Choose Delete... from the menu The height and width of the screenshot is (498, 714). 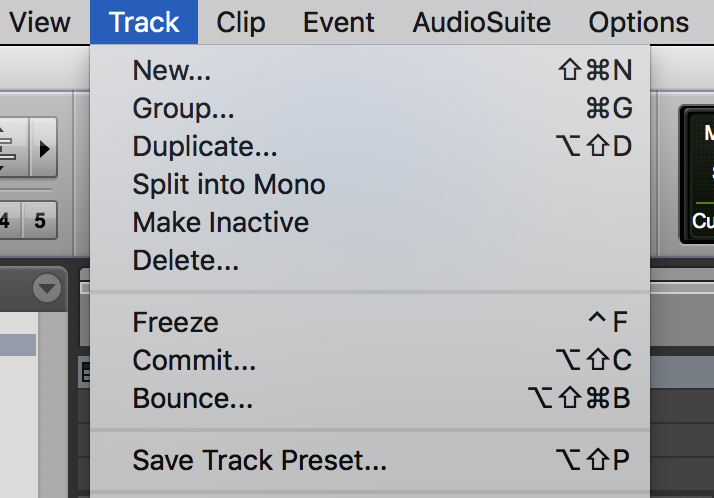(370, 260)
